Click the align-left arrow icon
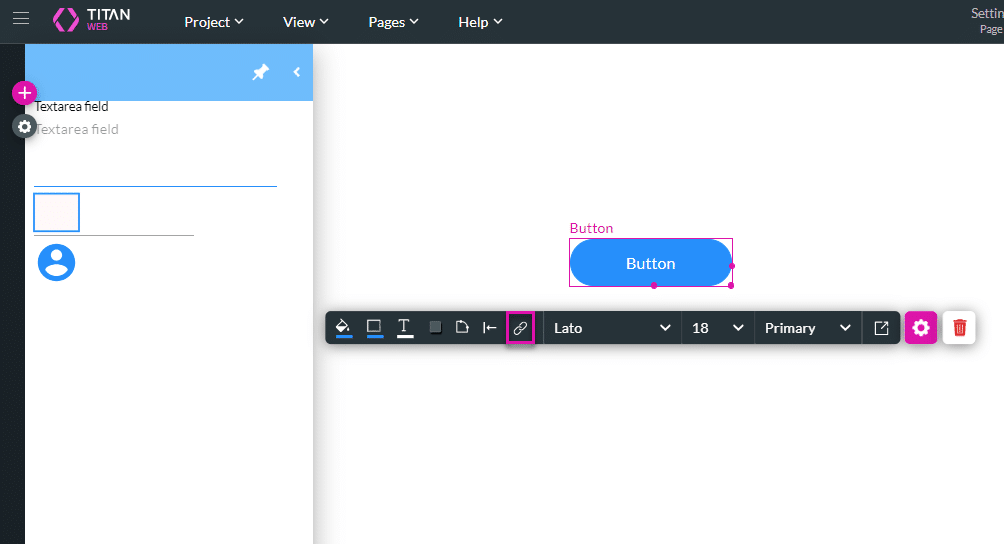The width and height of the screenshot is (1004, 544). pos(490,327)
